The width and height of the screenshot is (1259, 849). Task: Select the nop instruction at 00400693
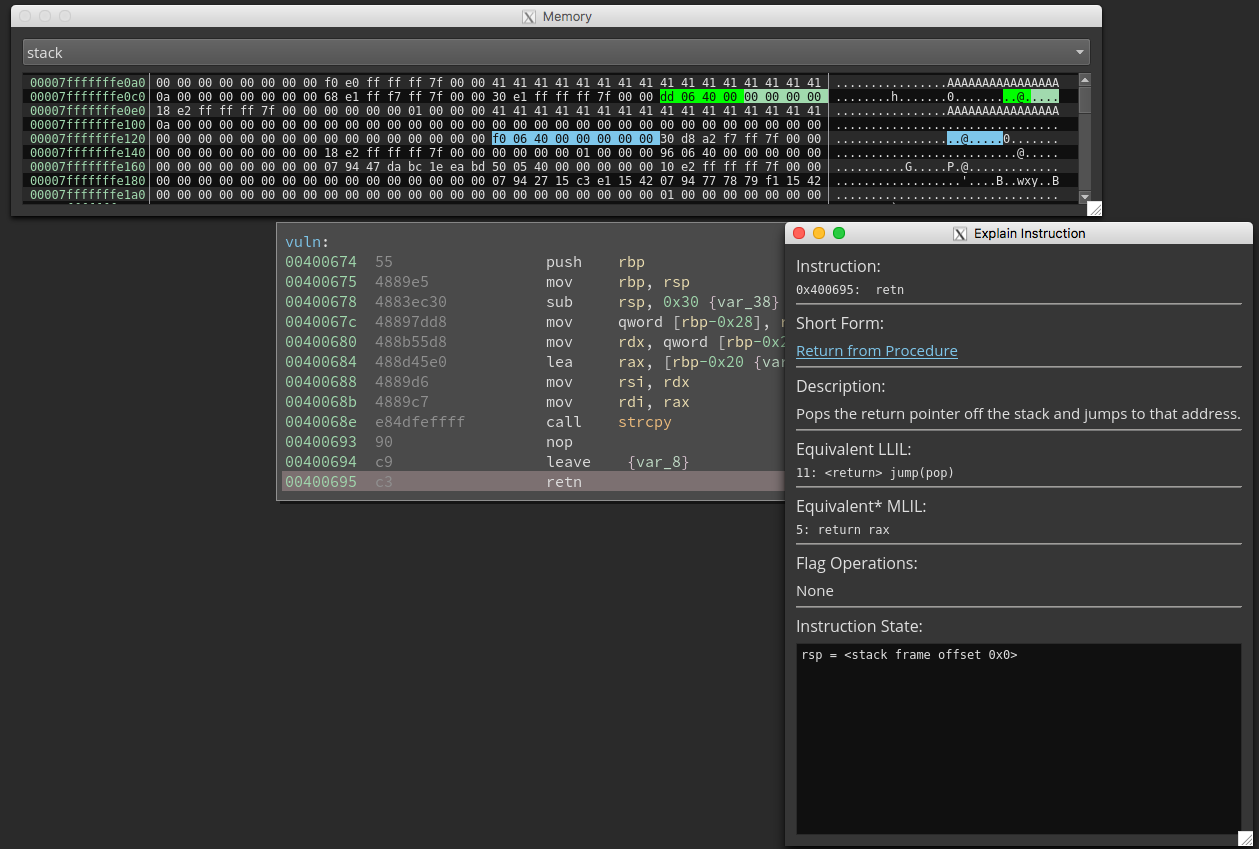click(533, 442)
